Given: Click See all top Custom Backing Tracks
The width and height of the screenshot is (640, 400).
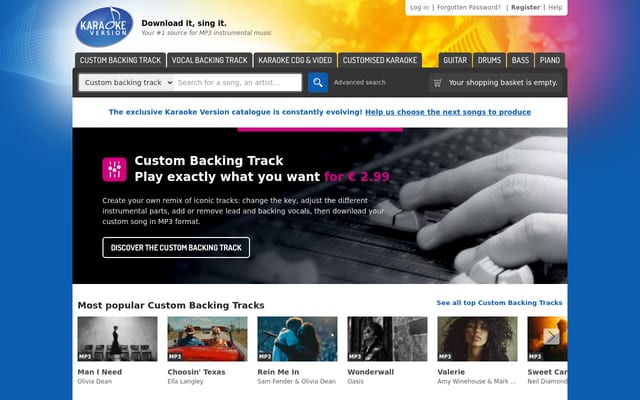Looking at the screenshot, I should pyautogui.click(x=499, y=302).
